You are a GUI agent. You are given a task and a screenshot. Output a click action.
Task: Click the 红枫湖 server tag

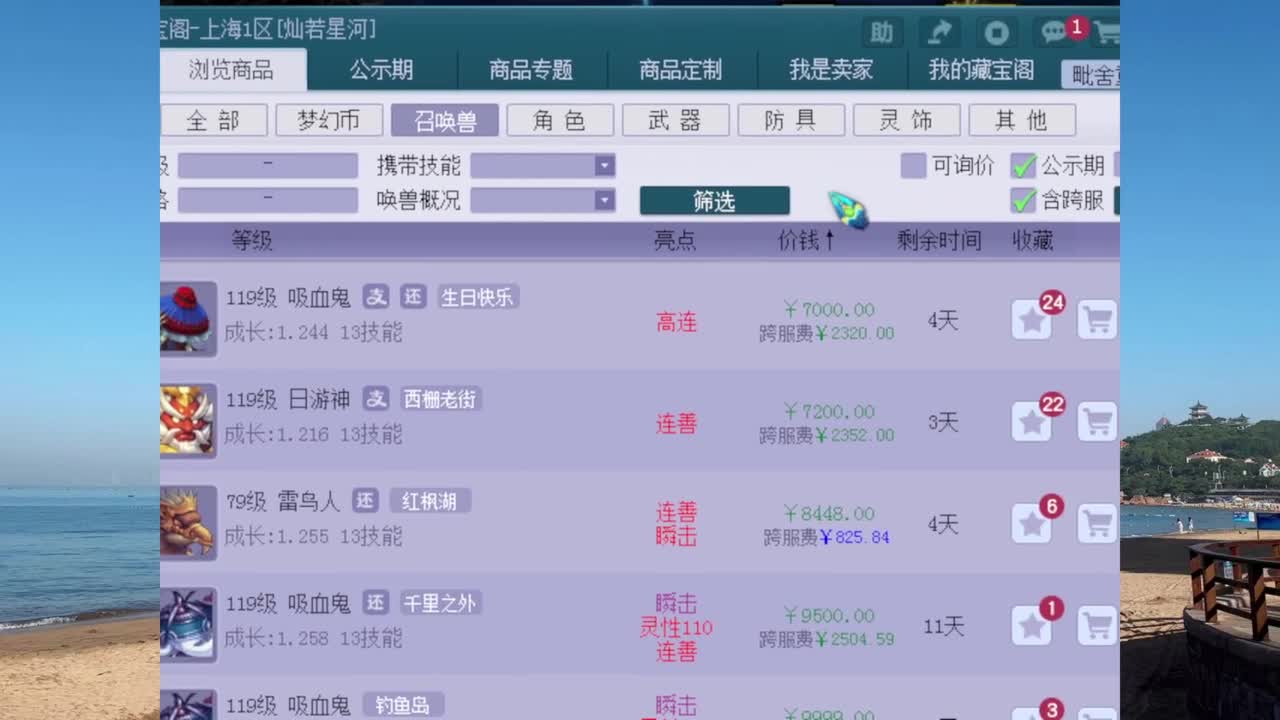[x=430, y=501]
